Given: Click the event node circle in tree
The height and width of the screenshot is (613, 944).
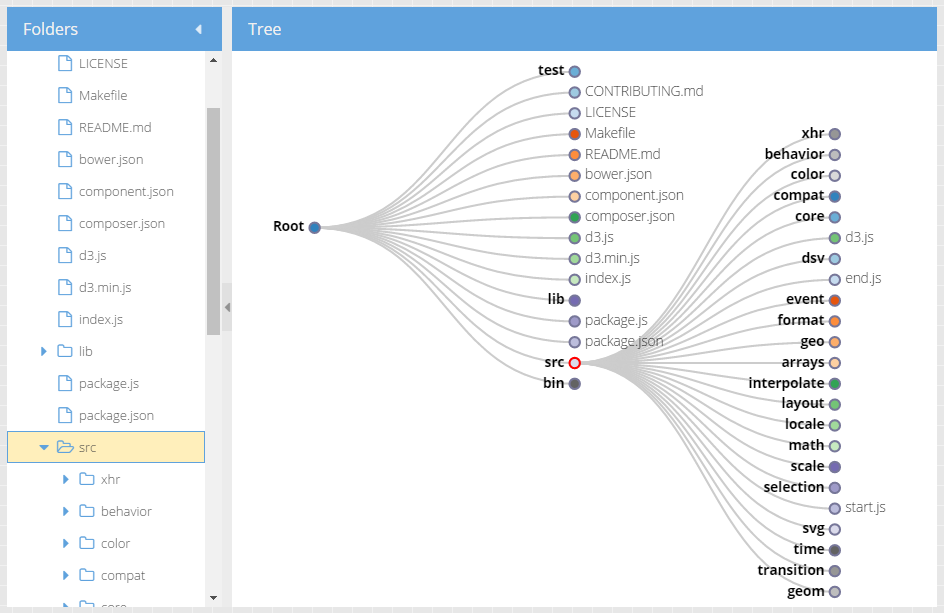Looking at the screenshot, I should tap(835, 300).
